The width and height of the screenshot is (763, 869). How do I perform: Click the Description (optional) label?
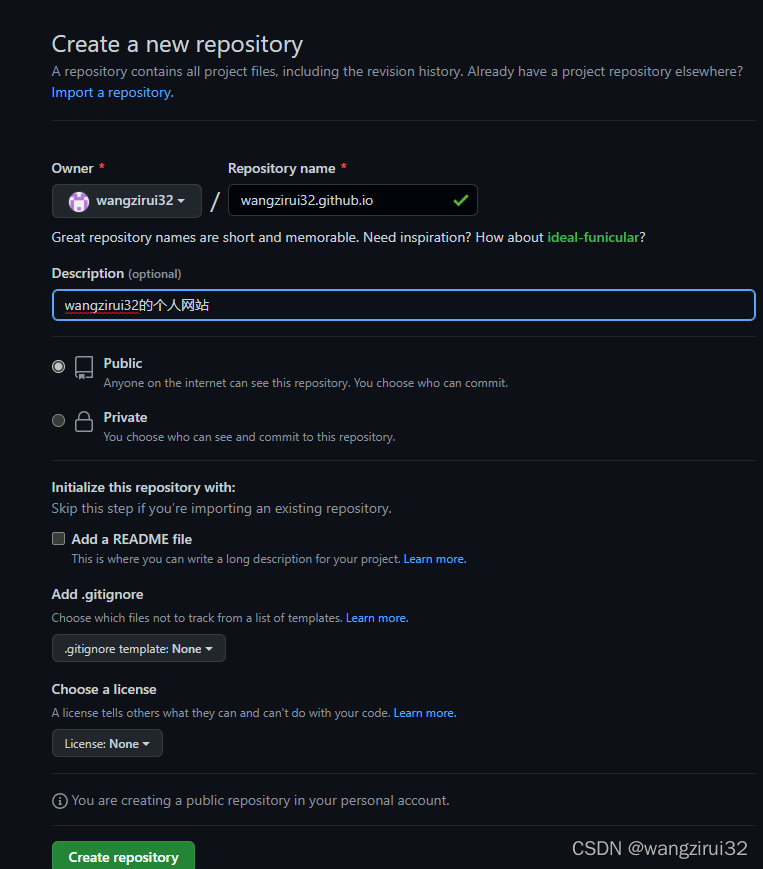116,274
